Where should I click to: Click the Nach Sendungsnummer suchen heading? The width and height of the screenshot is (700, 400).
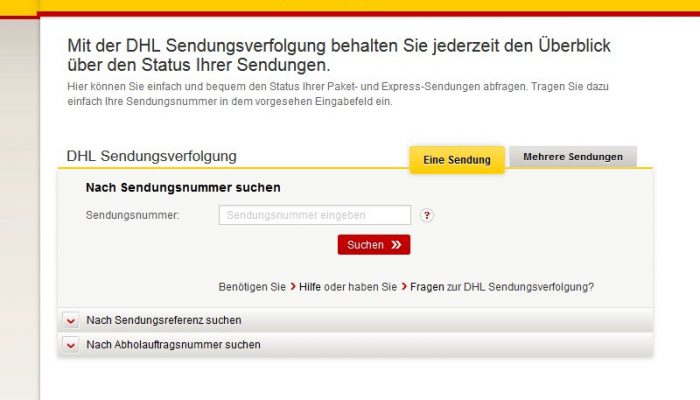click(183, 188)
